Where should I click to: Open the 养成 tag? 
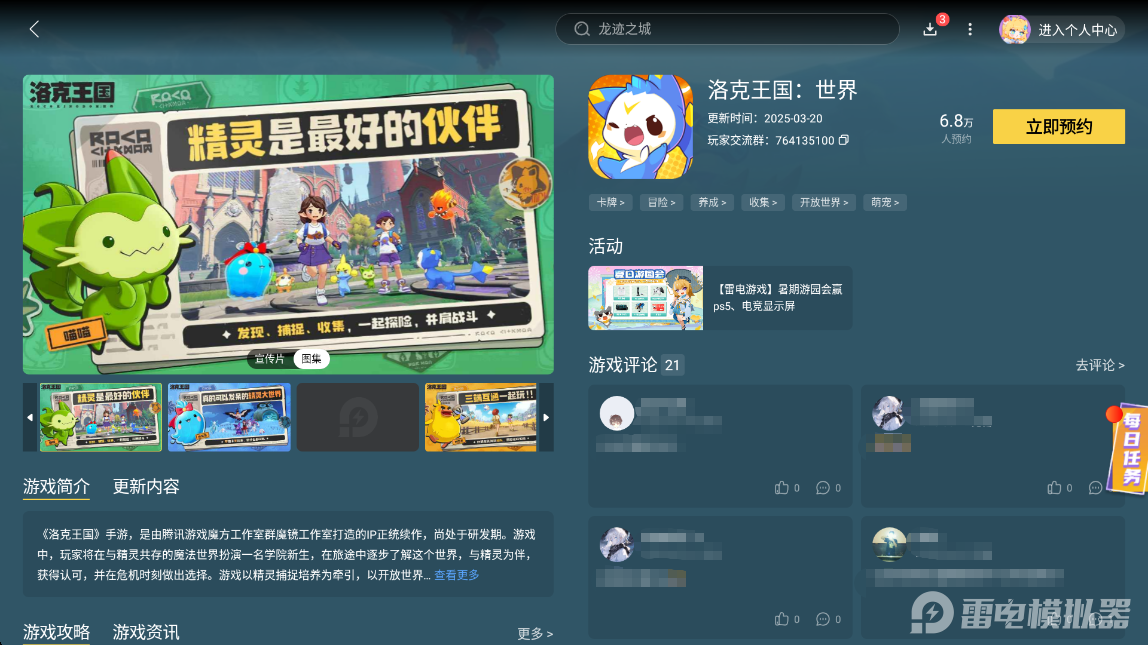point(712,203)
